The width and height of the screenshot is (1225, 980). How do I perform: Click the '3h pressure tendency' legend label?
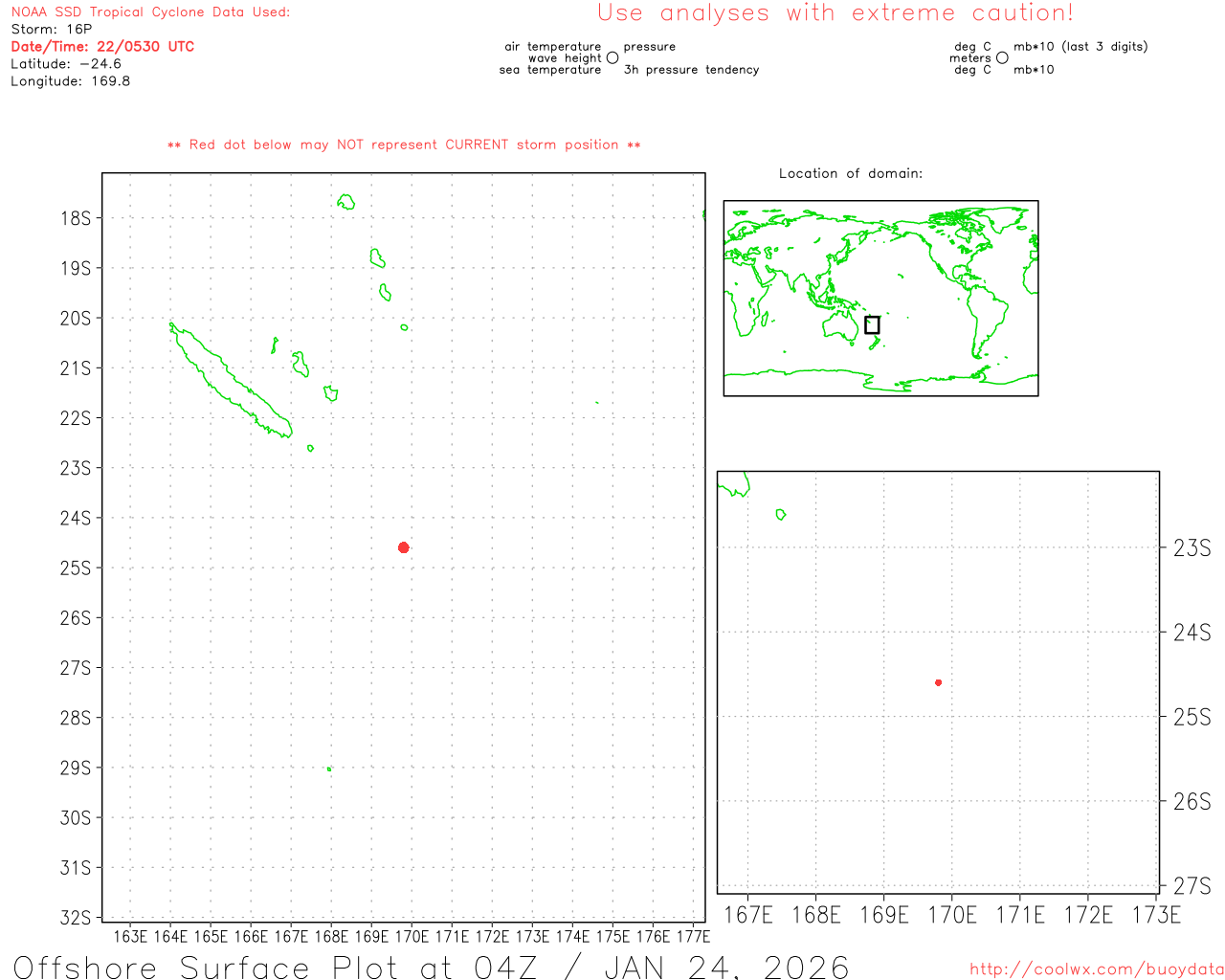(x=691, y=70)
